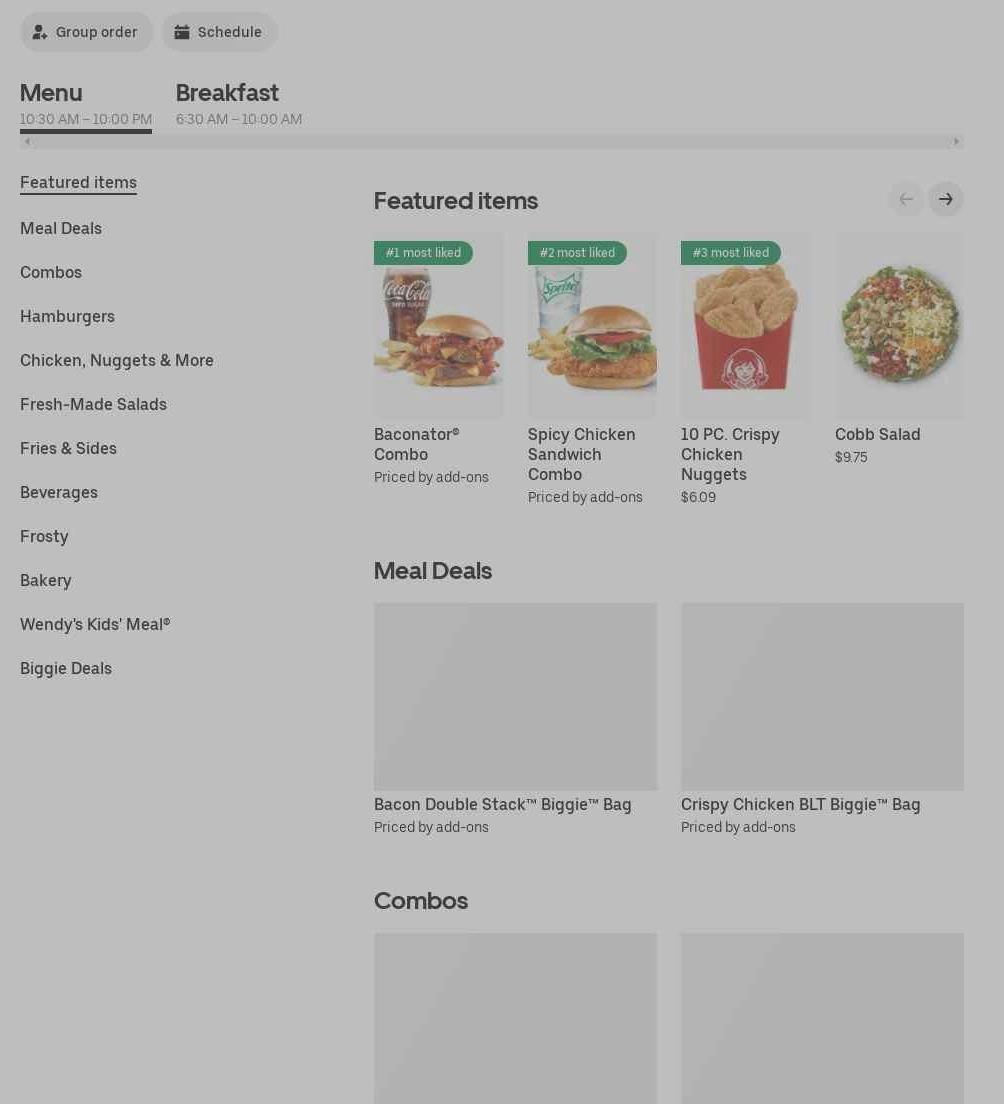Click the Schedule calendar icon

pos(182,32)
